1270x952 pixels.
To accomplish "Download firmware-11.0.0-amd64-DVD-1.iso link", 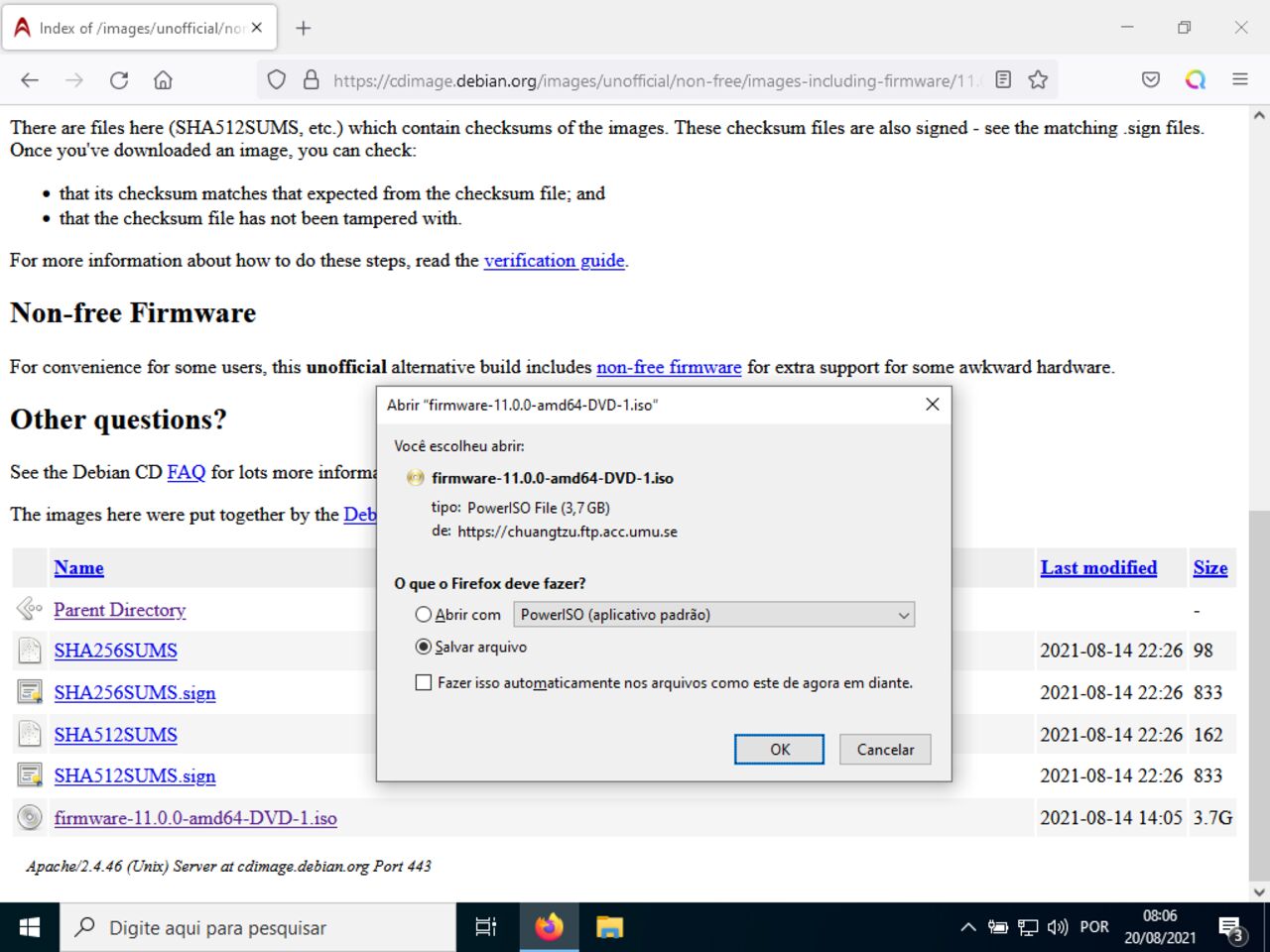I will tap(195, 818).
